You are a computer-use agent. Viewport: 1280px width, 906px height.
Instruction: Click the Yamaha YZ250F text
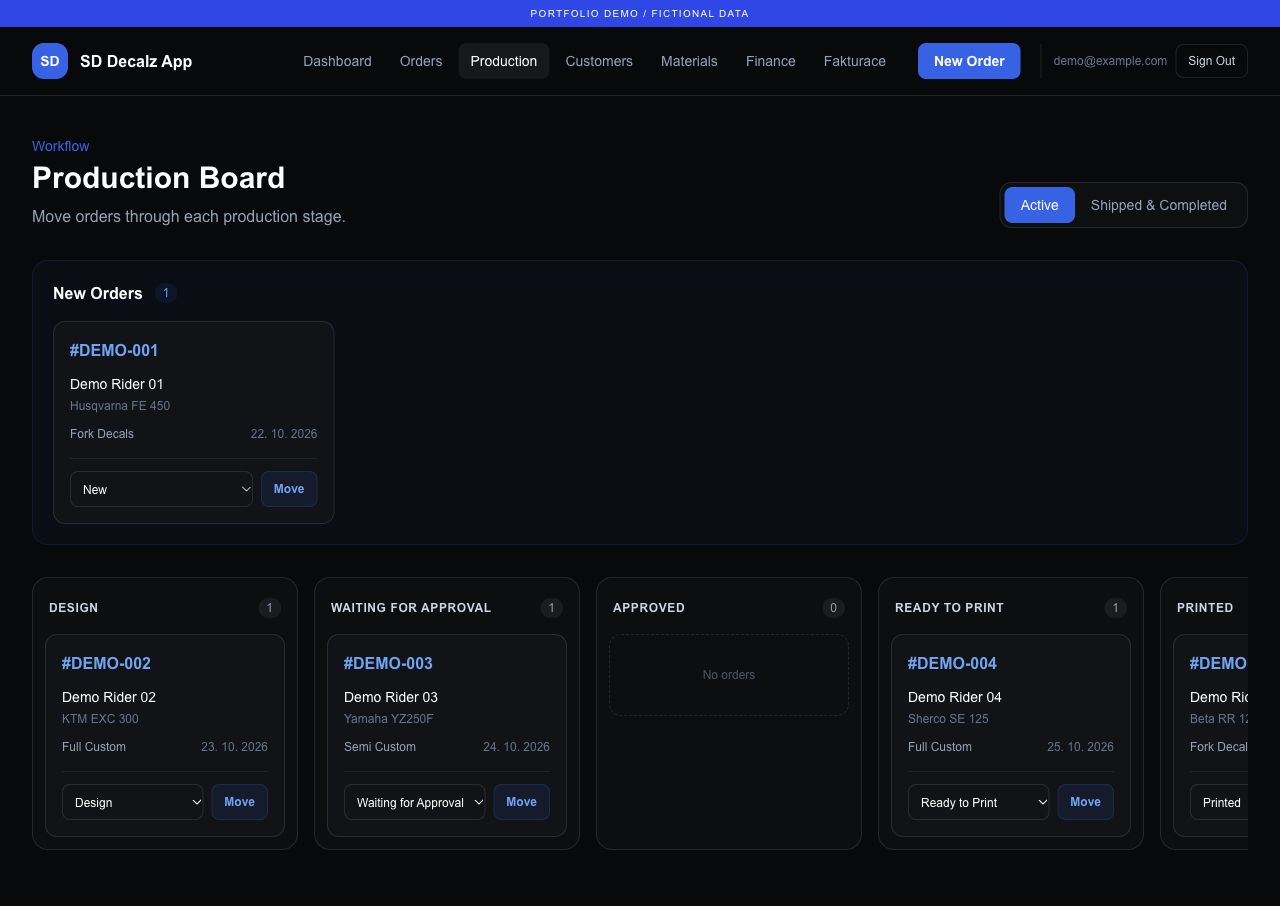pyautogui.click(x=389, y=719)
